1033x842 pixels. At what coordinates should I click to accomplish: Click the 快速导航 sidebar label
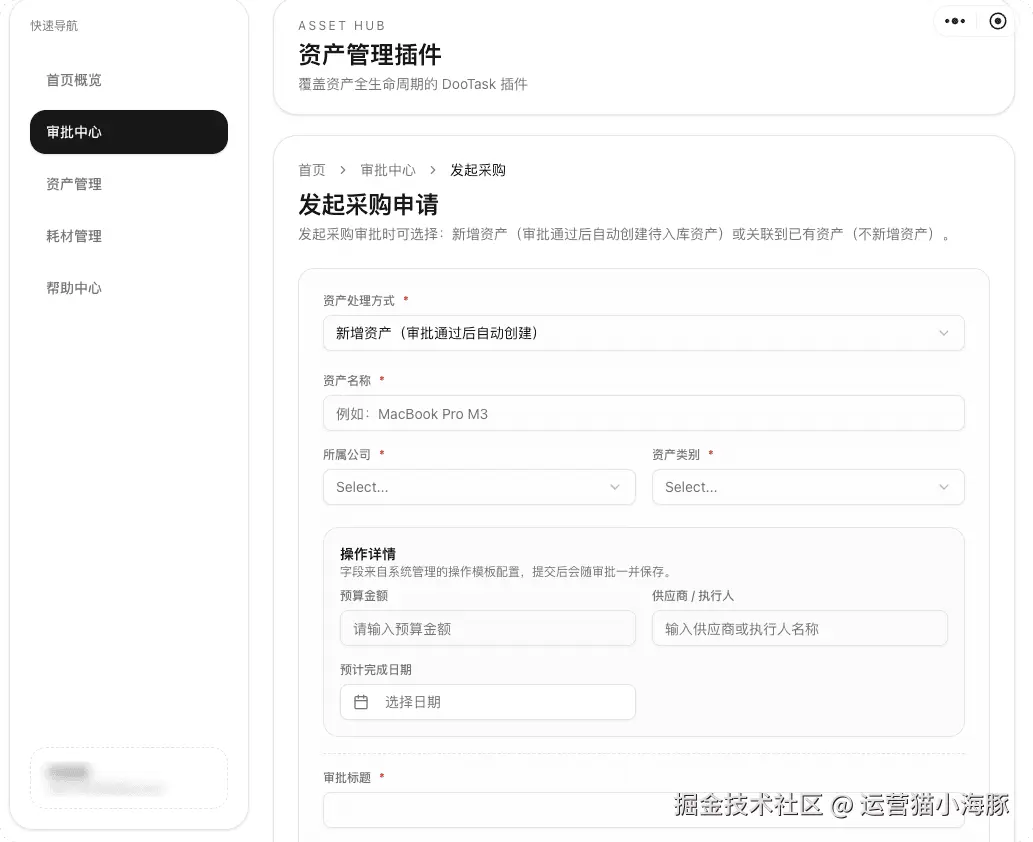coord(54,26)
